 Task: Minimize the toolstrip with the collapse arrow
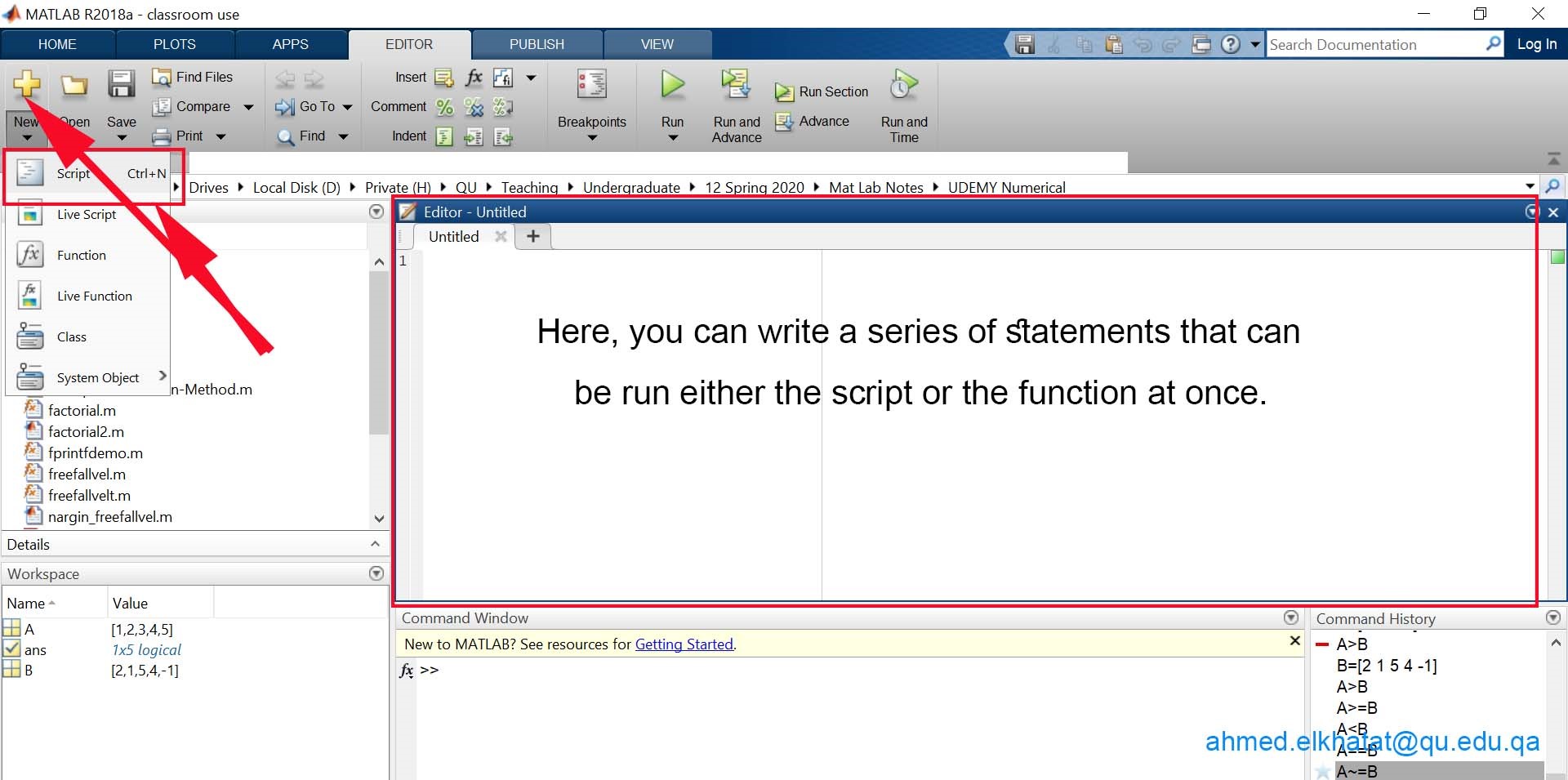pos(1553,159)
